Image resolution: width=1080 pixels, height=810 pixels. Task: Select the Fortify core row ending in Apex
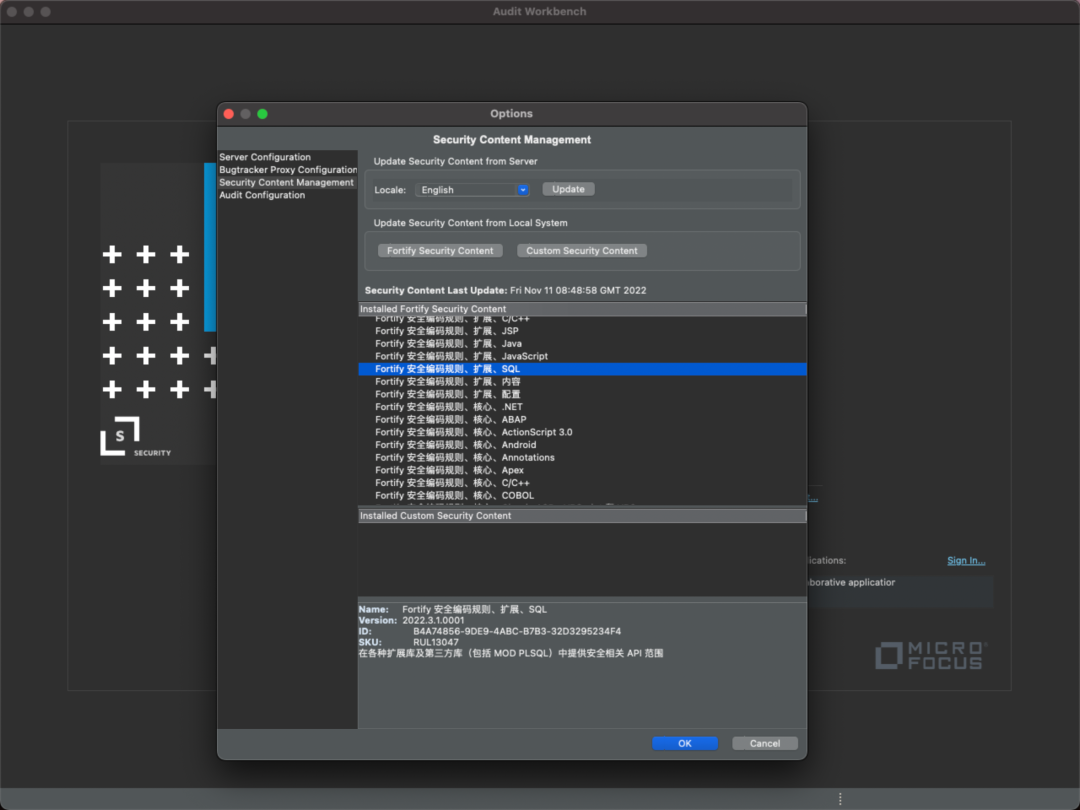[582, 470]
